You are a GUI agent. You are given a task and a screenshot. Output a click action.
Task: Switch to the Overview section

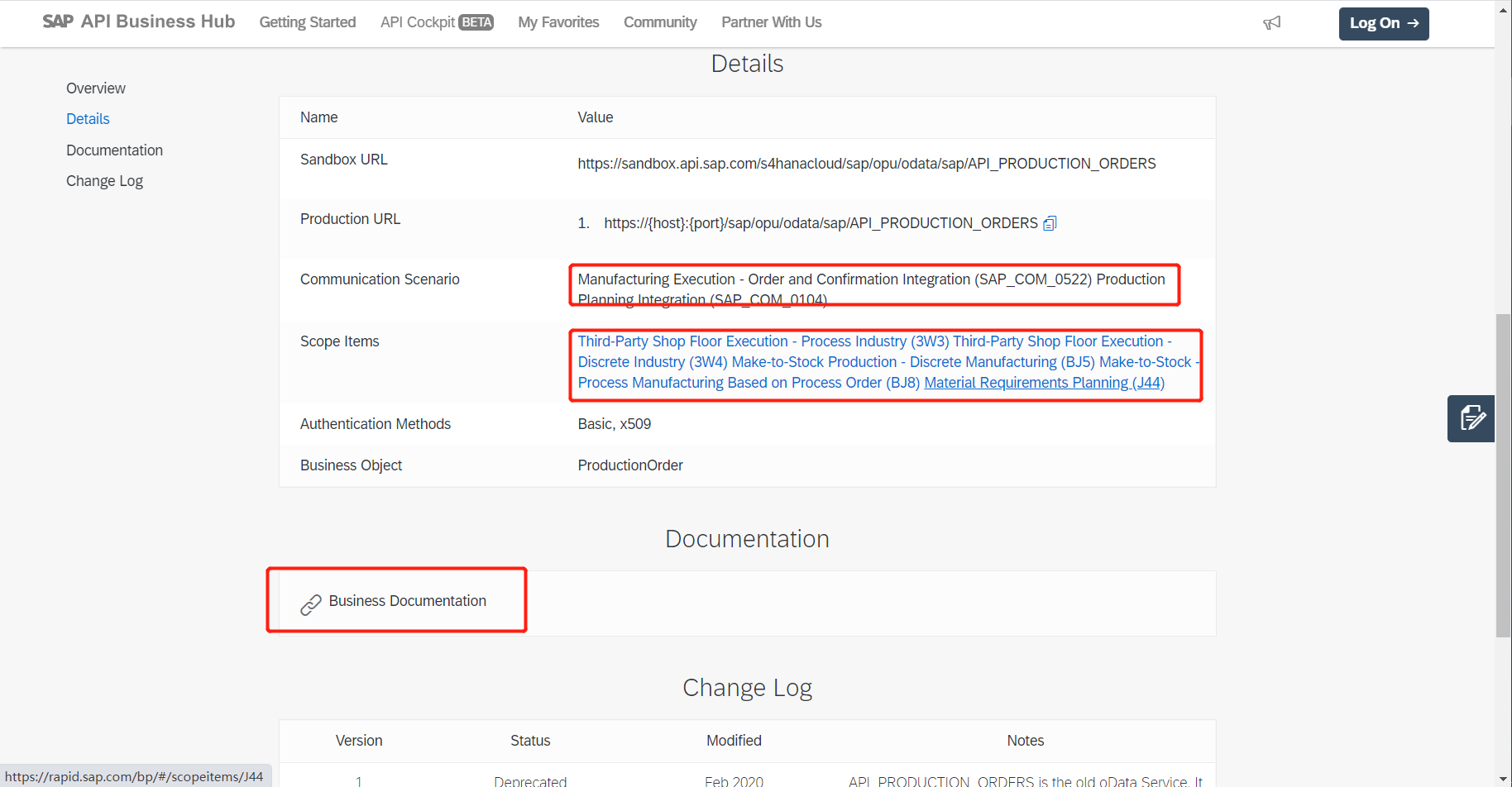click(x=95, y=88)
